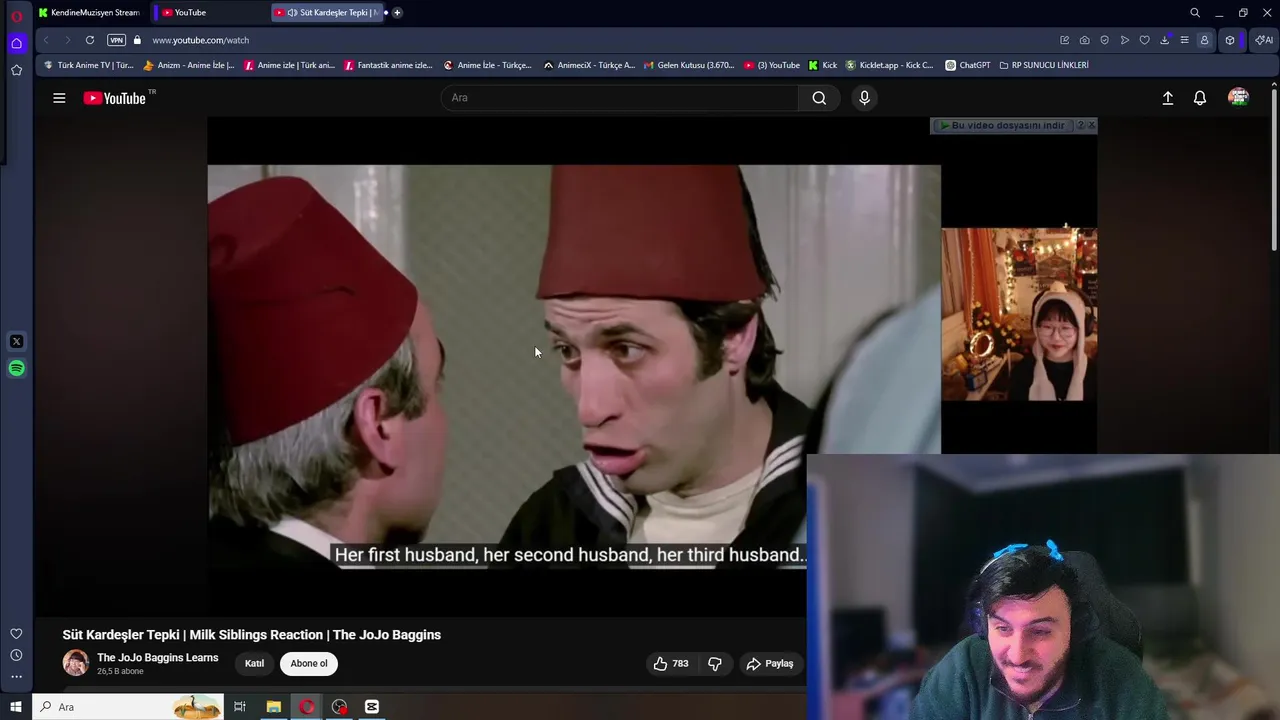Image resolution: width=1280 pixels, height=720 pixels.
Task: Open Opera search tabs magnifier
Action: pos(1194,12)
